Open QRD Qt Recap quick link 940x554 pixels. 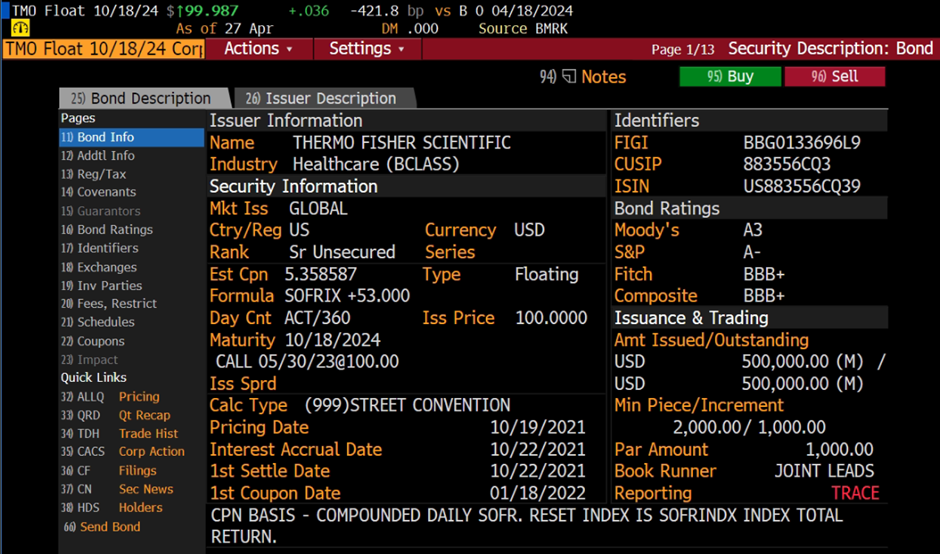coord(115,416)
